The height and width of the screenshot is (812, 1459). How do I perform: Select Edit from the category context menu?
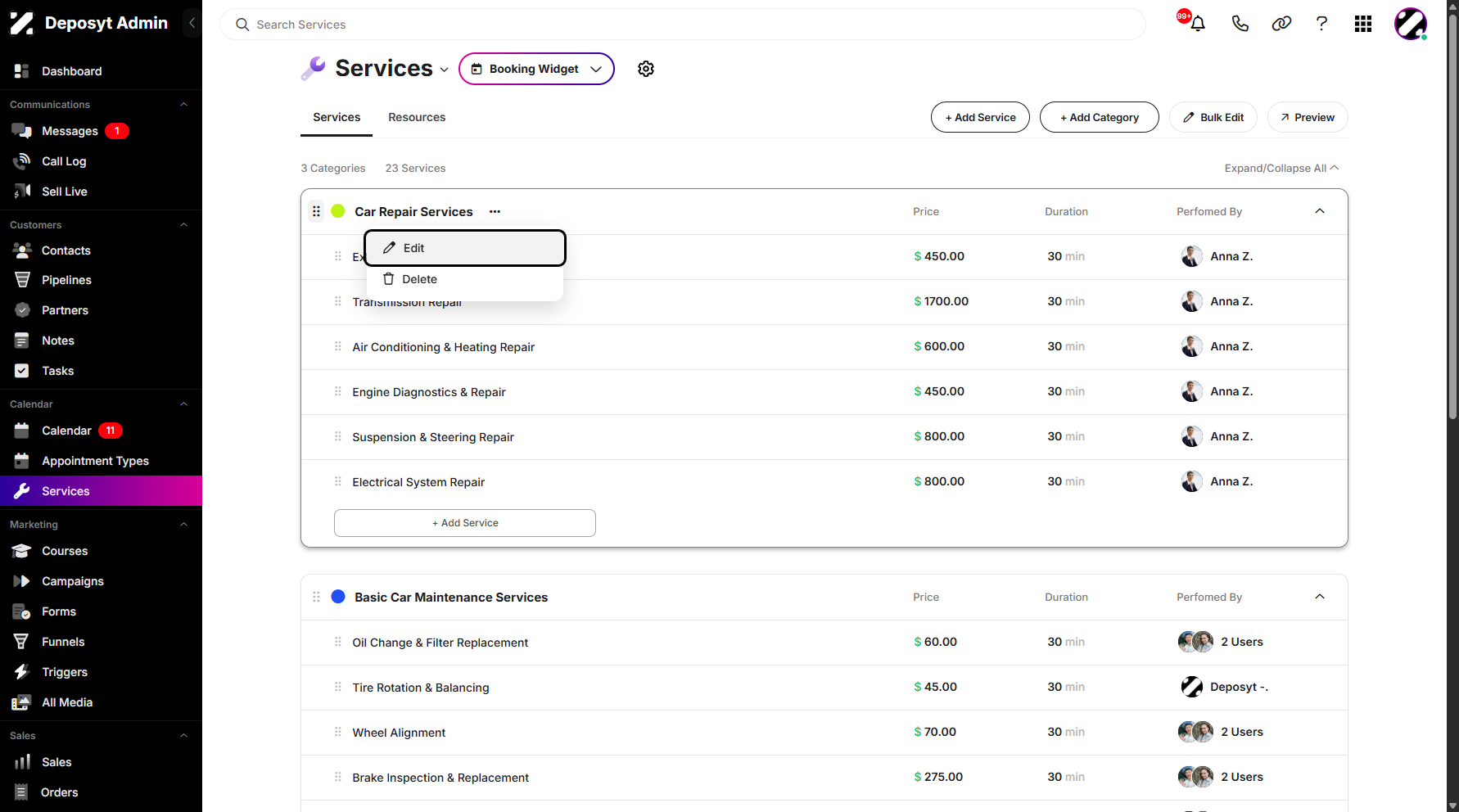coord(465,248)
